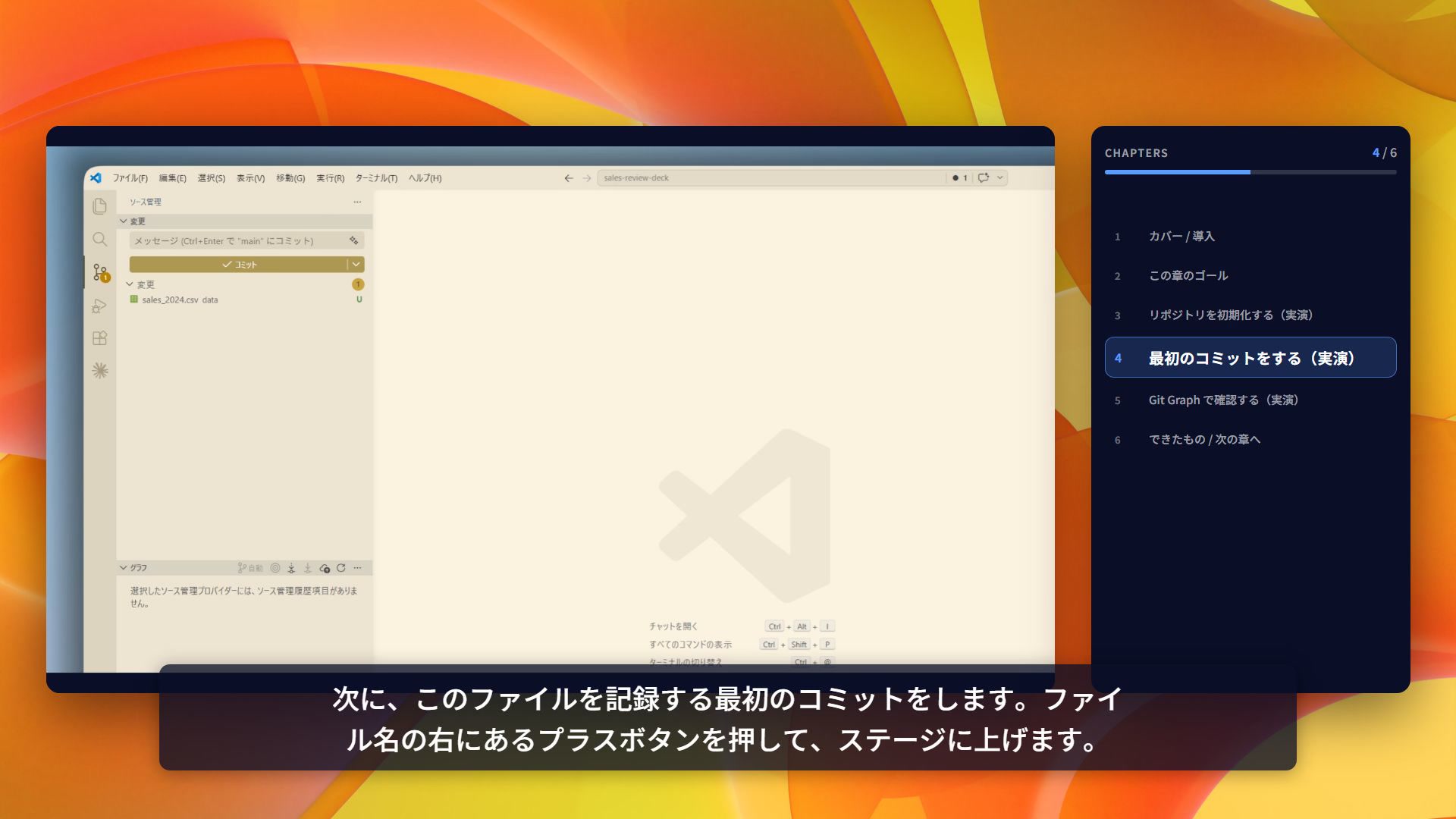
Task: Click the go forward arrow in title bar
Action: pyautogui.click(x=586, y=178)
